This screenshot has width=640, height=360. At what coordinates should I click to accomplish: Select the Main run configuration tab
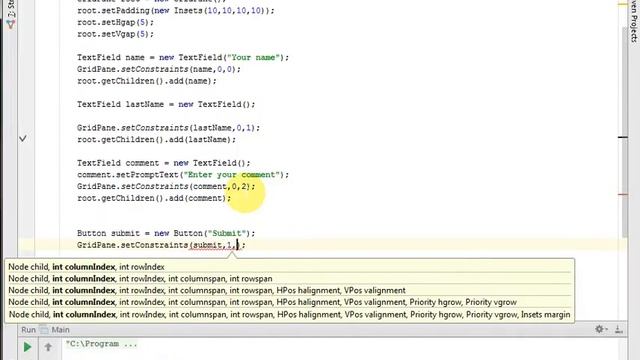(56, 329)
